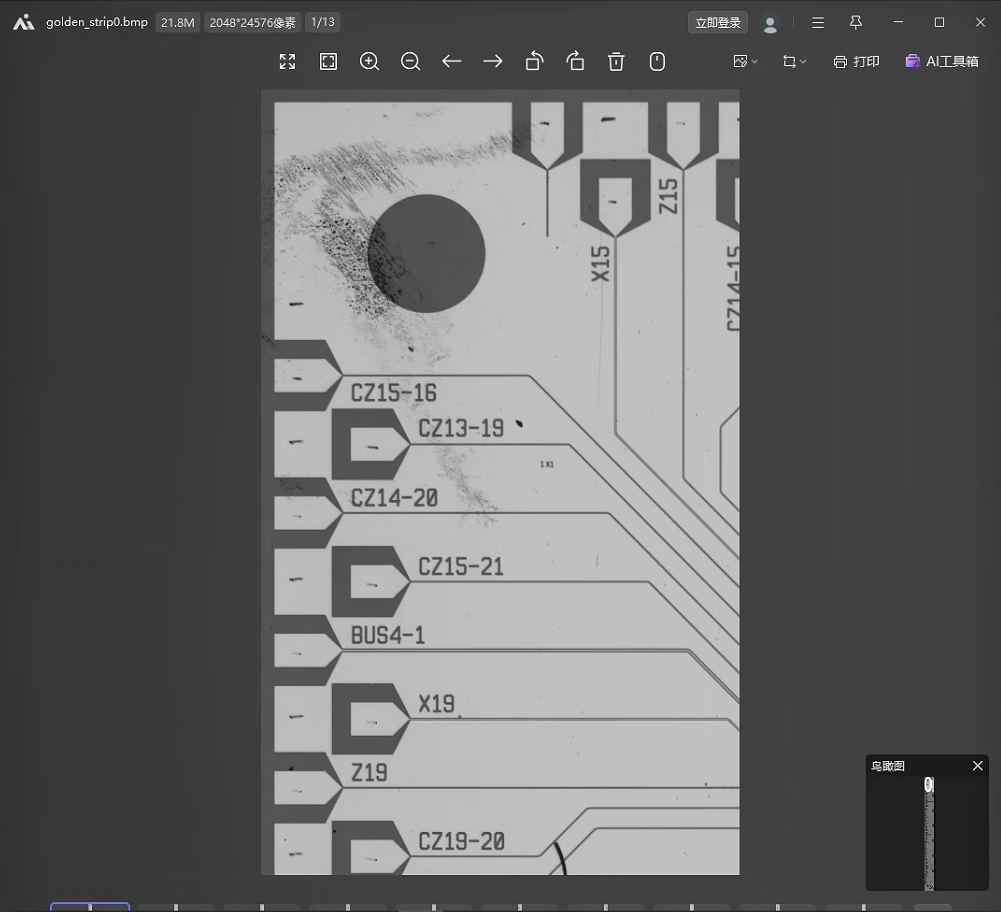Screen dimensions: 1001x912
Task: Close the 鸟瞰图 bird's-eye view panel
Action: 977,766
